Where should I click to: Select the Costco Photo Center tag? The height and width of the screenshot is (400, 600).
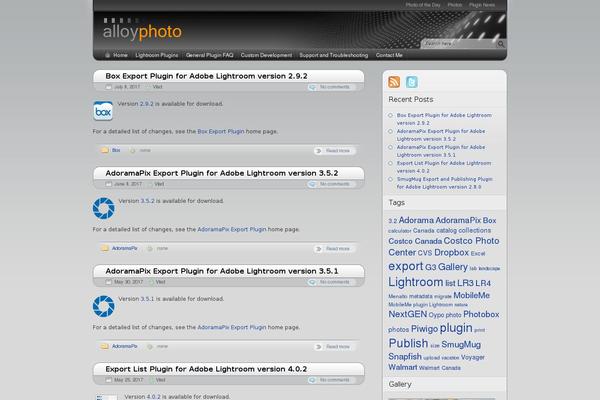pyautogui.click(x=444, y=247)
